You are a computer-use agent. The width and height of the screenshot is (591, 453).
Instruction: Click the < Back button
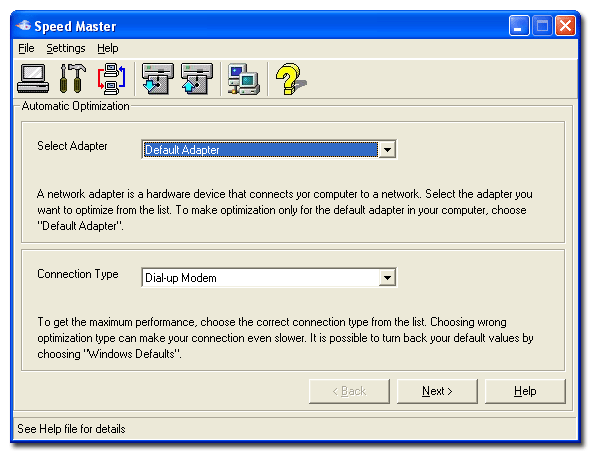coord(349,391)
